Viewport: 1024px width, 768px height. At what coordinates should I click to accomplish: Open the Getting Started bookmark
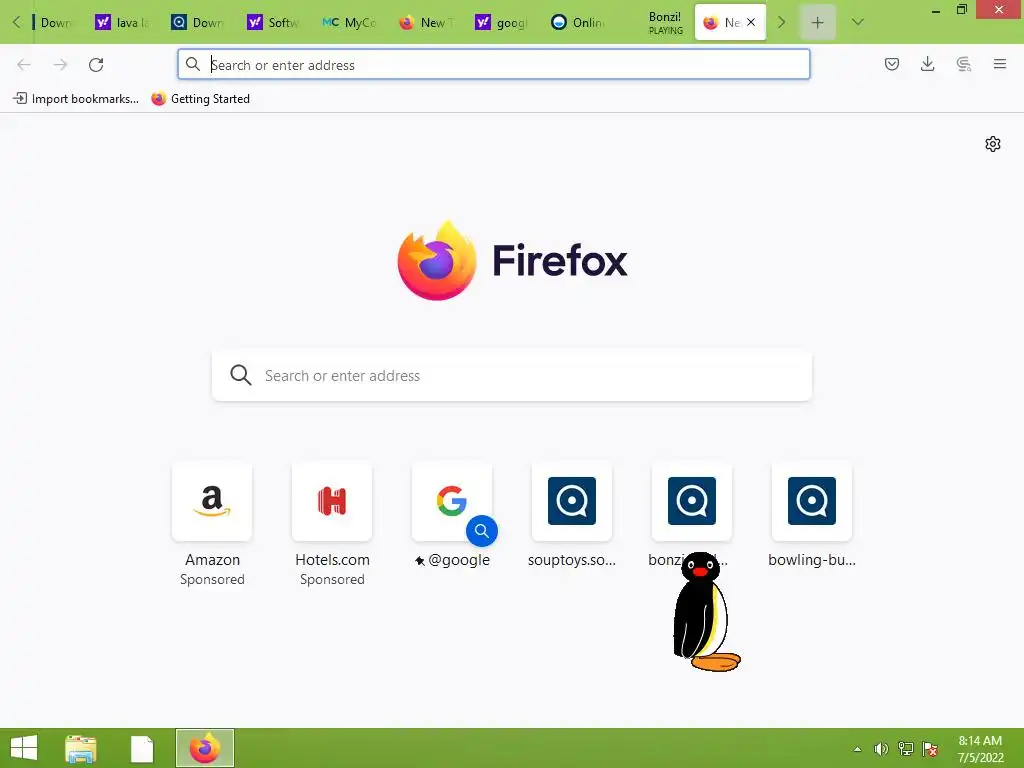coord(200,99)
